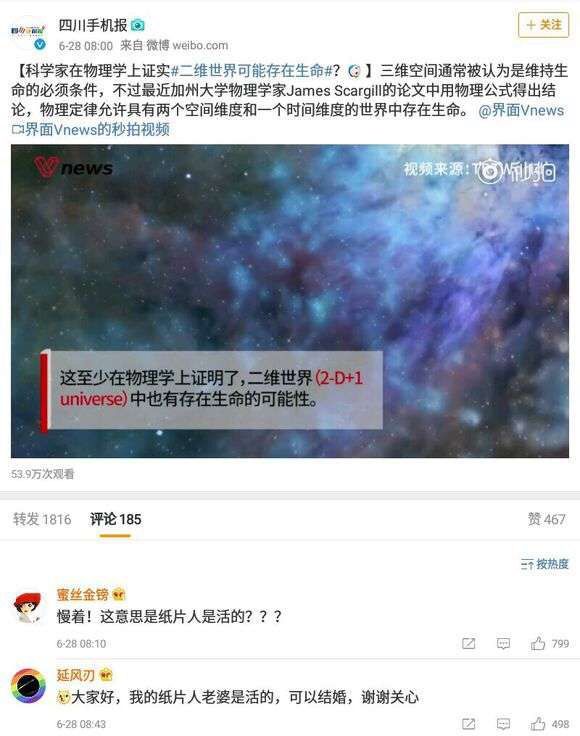Image resolution: width=580 pixels, height=736 pixels.
Task: Open the 蜜丝金镑 username link
Action: pyautogui.click(x=83, y=594)
